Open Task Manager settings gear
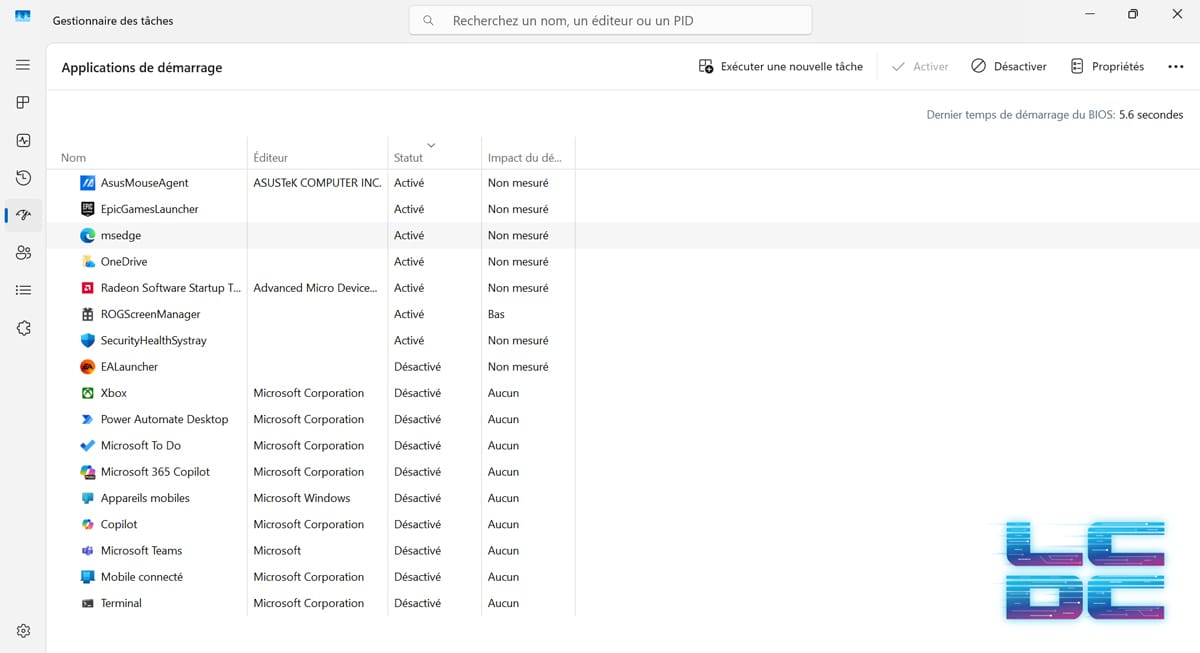The width and height of the screenshot is (1200, 653). tap(23, 631)
